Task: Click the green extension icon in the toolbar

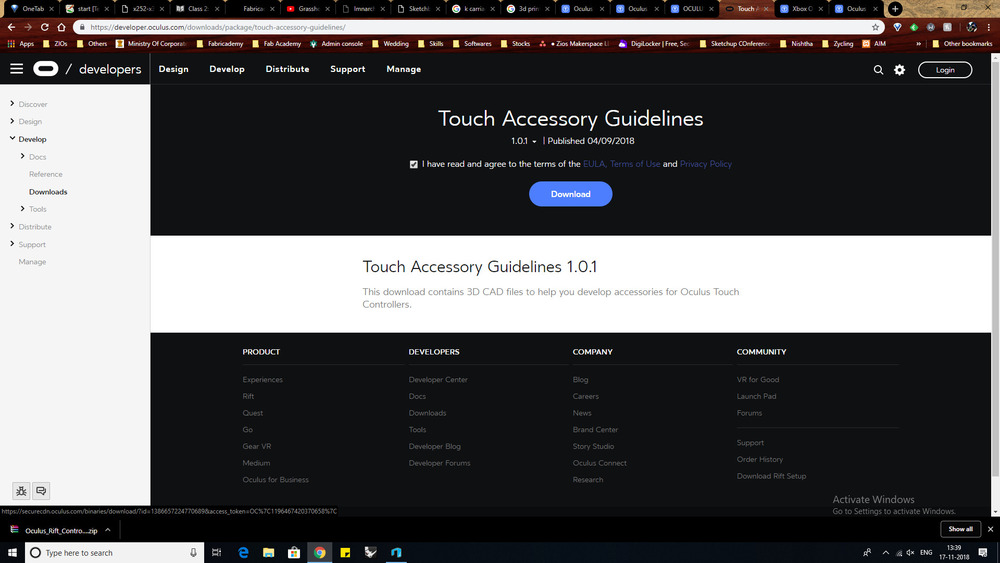Action: (914, 27)
